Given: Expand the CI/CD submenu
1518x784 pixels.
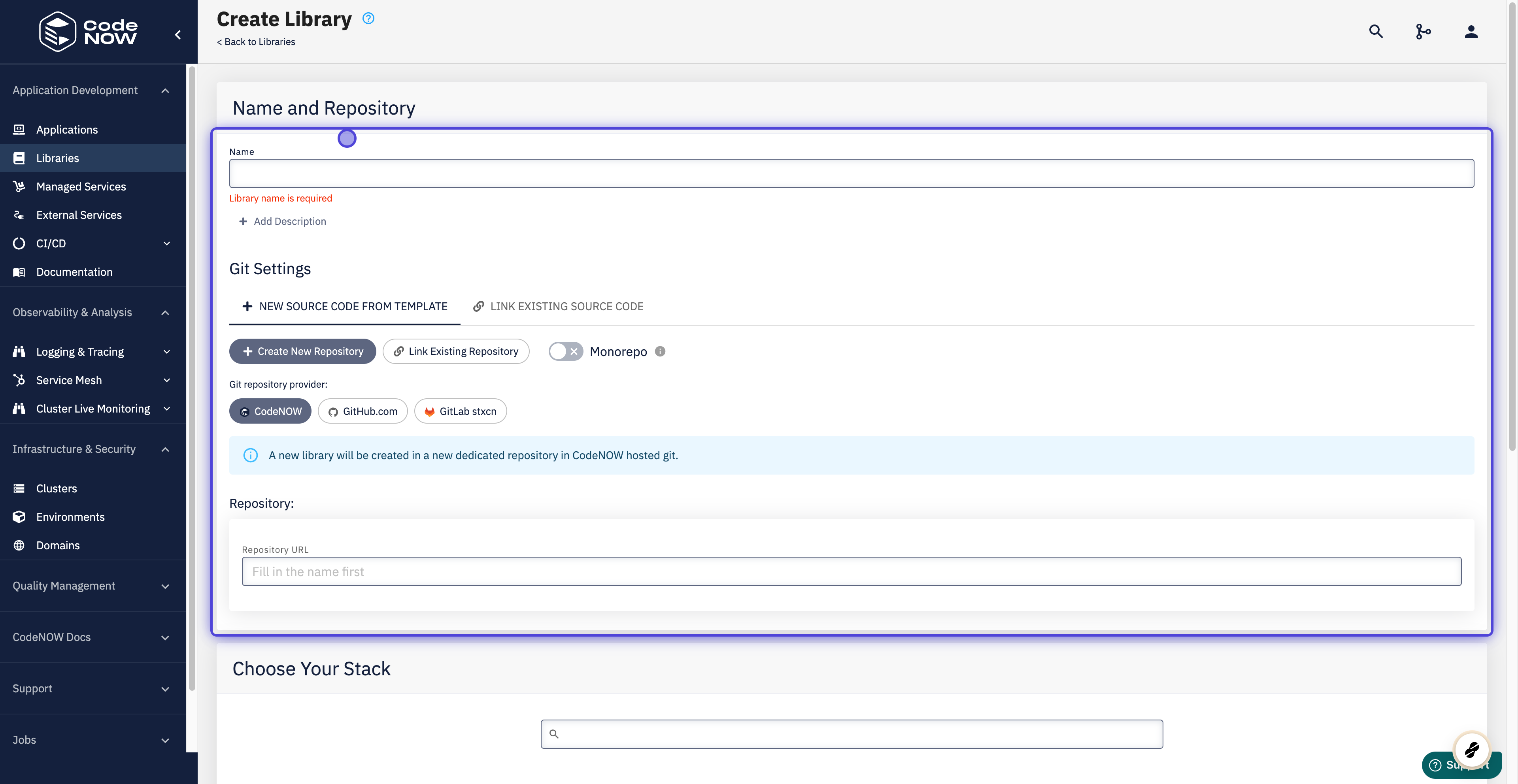Looking at the screenshot, I should [x=167, y=243].
